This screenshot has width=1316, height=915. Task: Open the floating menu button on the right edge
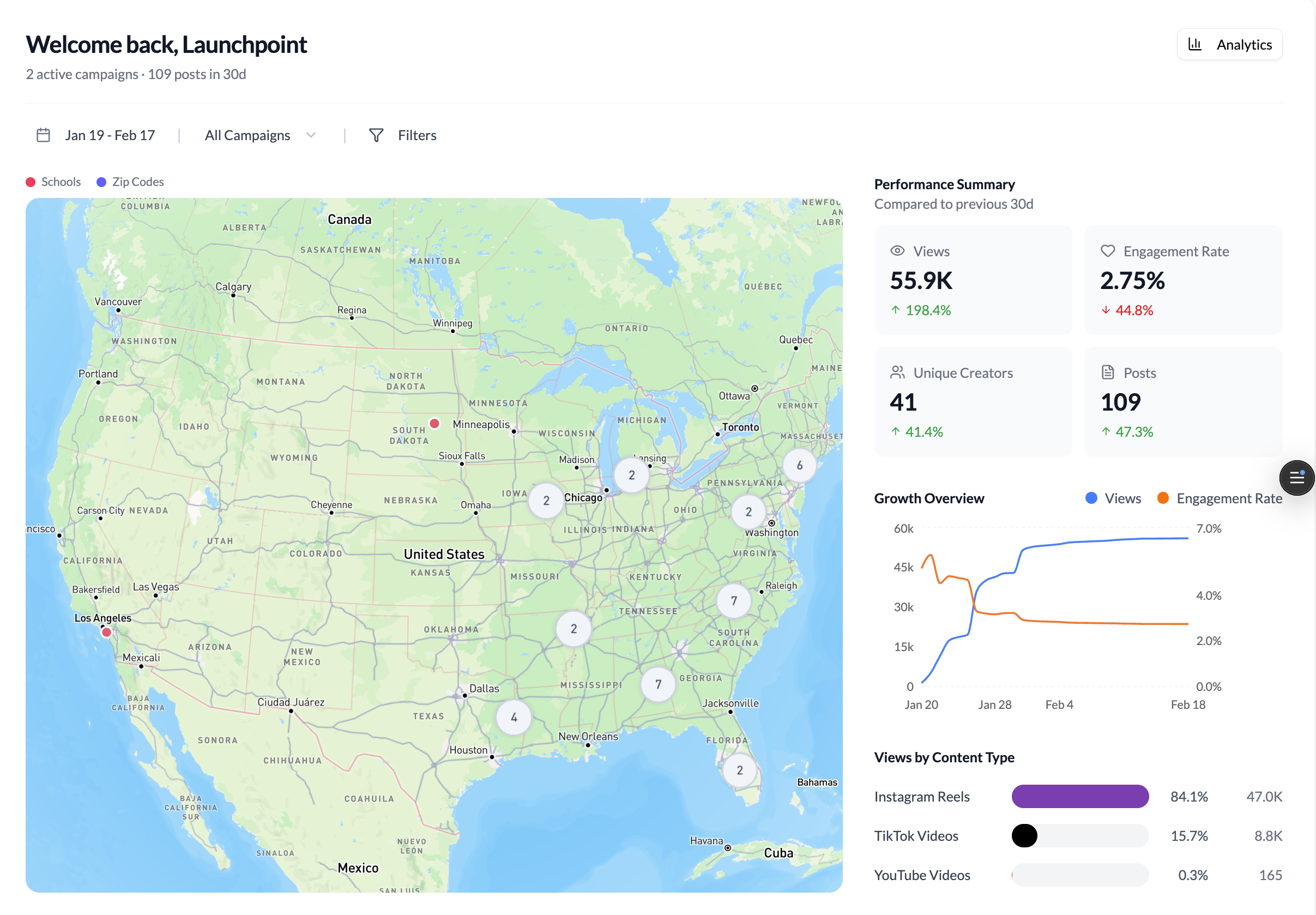pyautogui.click(x=1297, y=478)
